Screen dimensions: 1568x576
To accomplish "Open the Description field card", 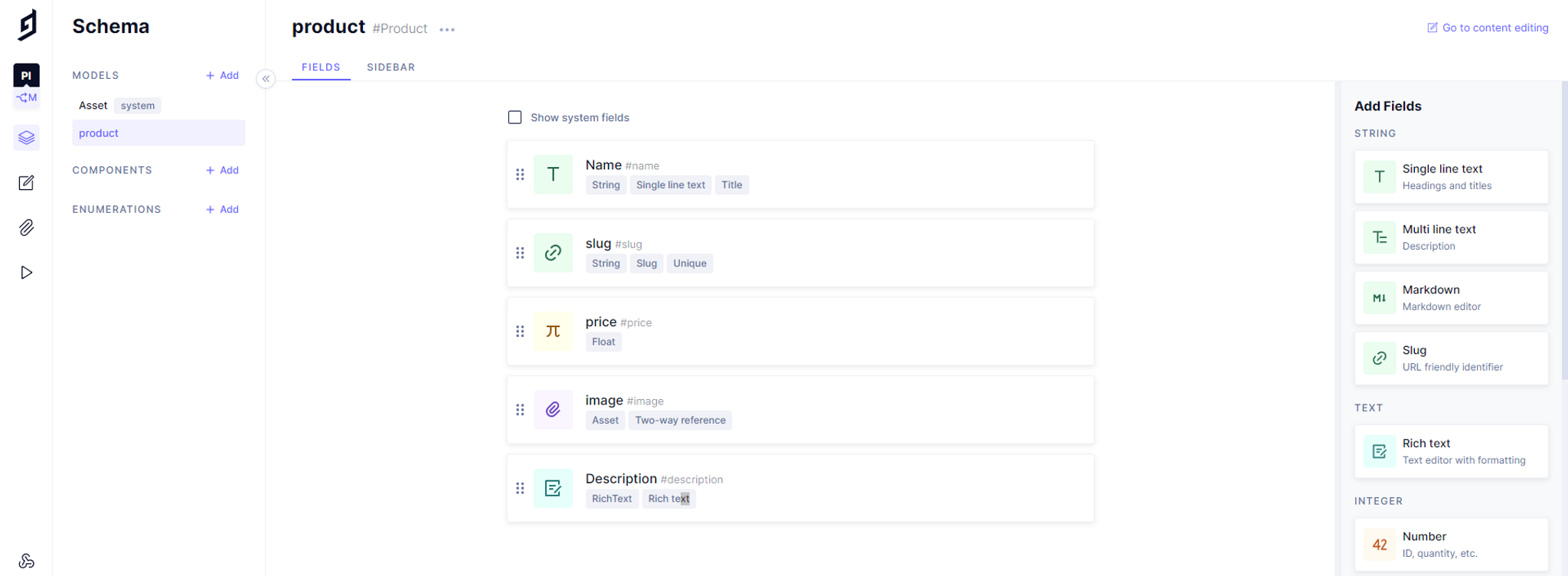I will tap(801, 488).
